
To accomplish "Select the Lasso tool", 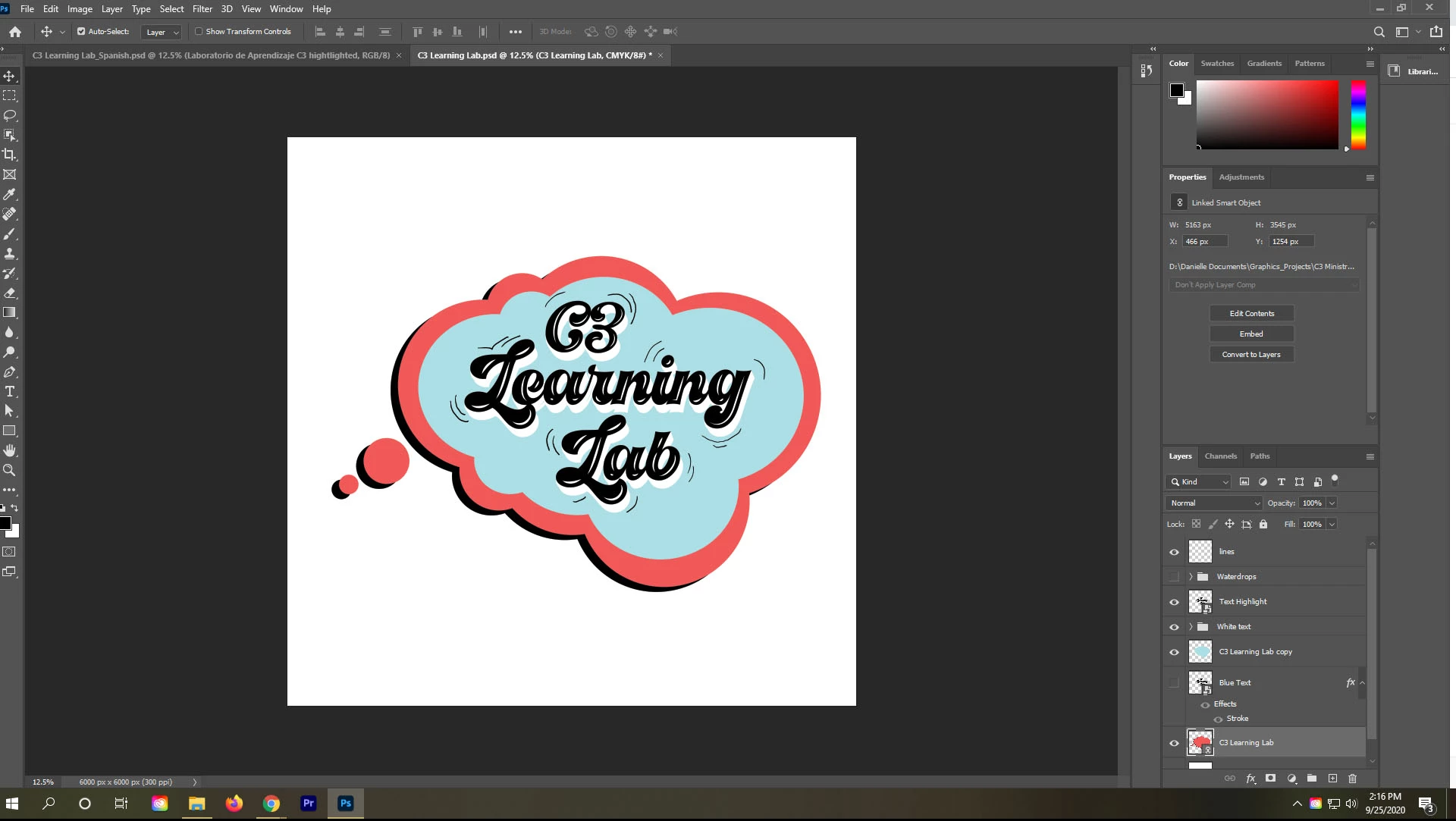I will pyautogui.click(x=10, y=115).
